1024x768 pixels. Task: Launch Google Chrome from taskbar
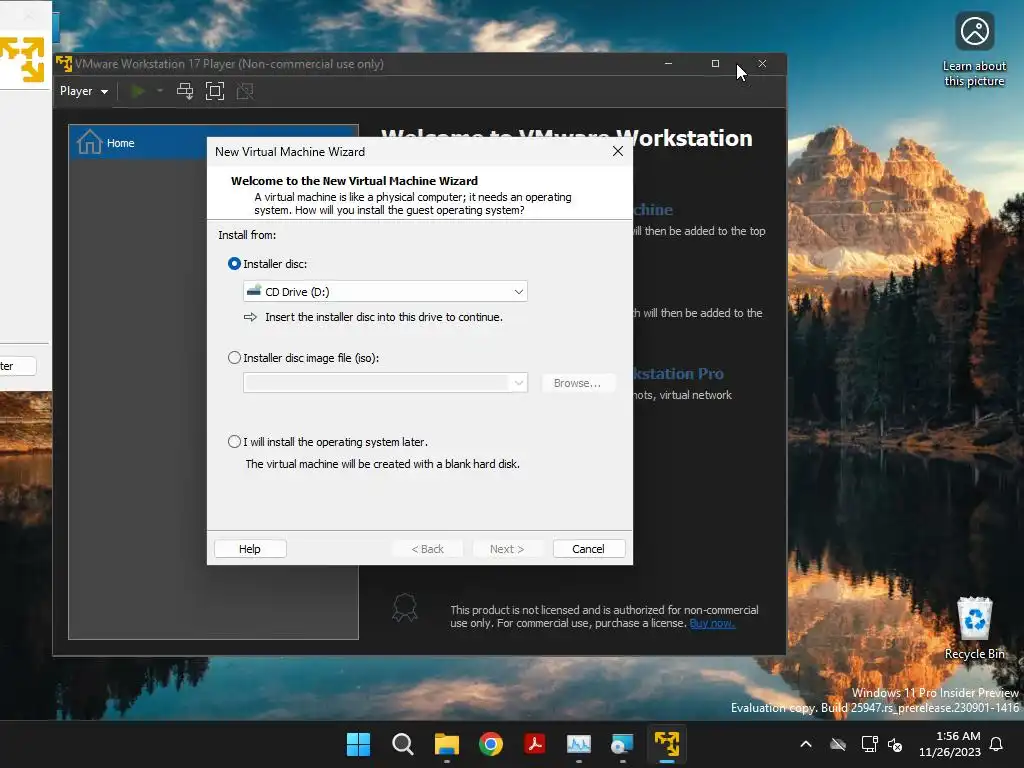pyautogui.click(x=491, y=744)
